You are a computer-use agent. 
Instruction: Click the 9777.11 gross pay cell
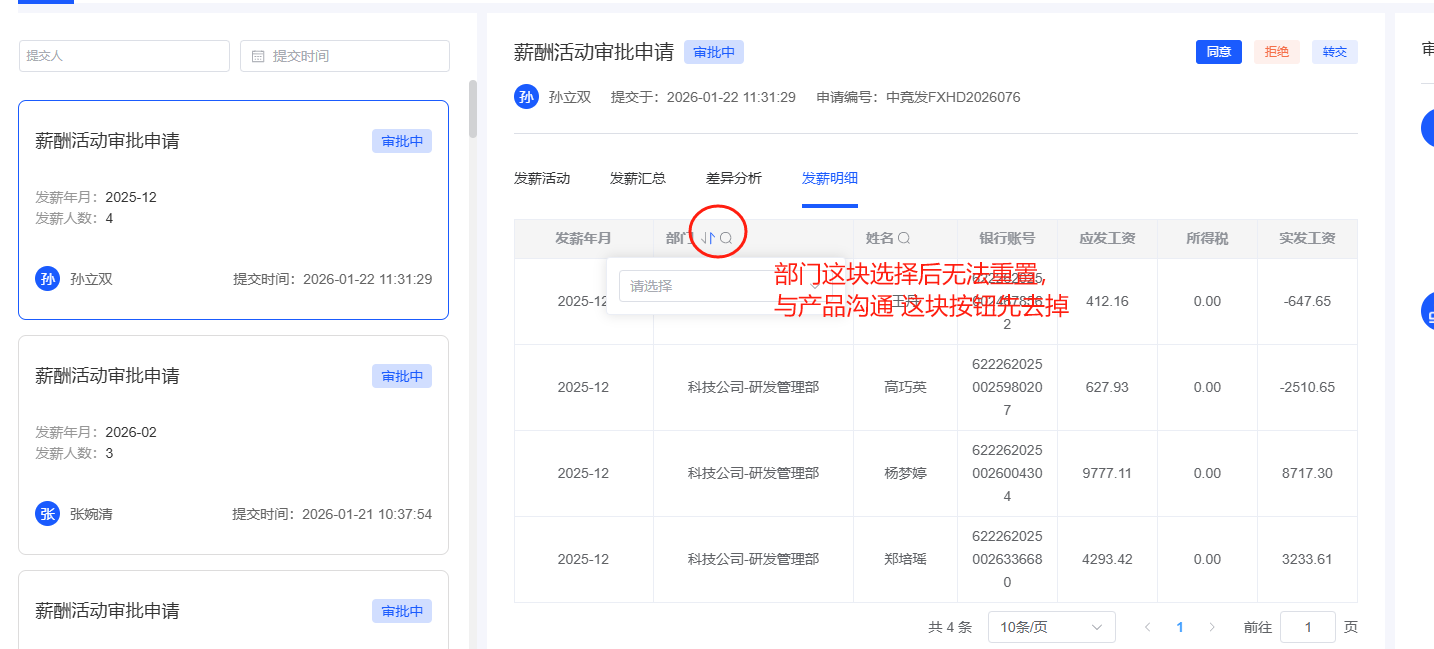pyautogui.click(x=1107, y=473)
